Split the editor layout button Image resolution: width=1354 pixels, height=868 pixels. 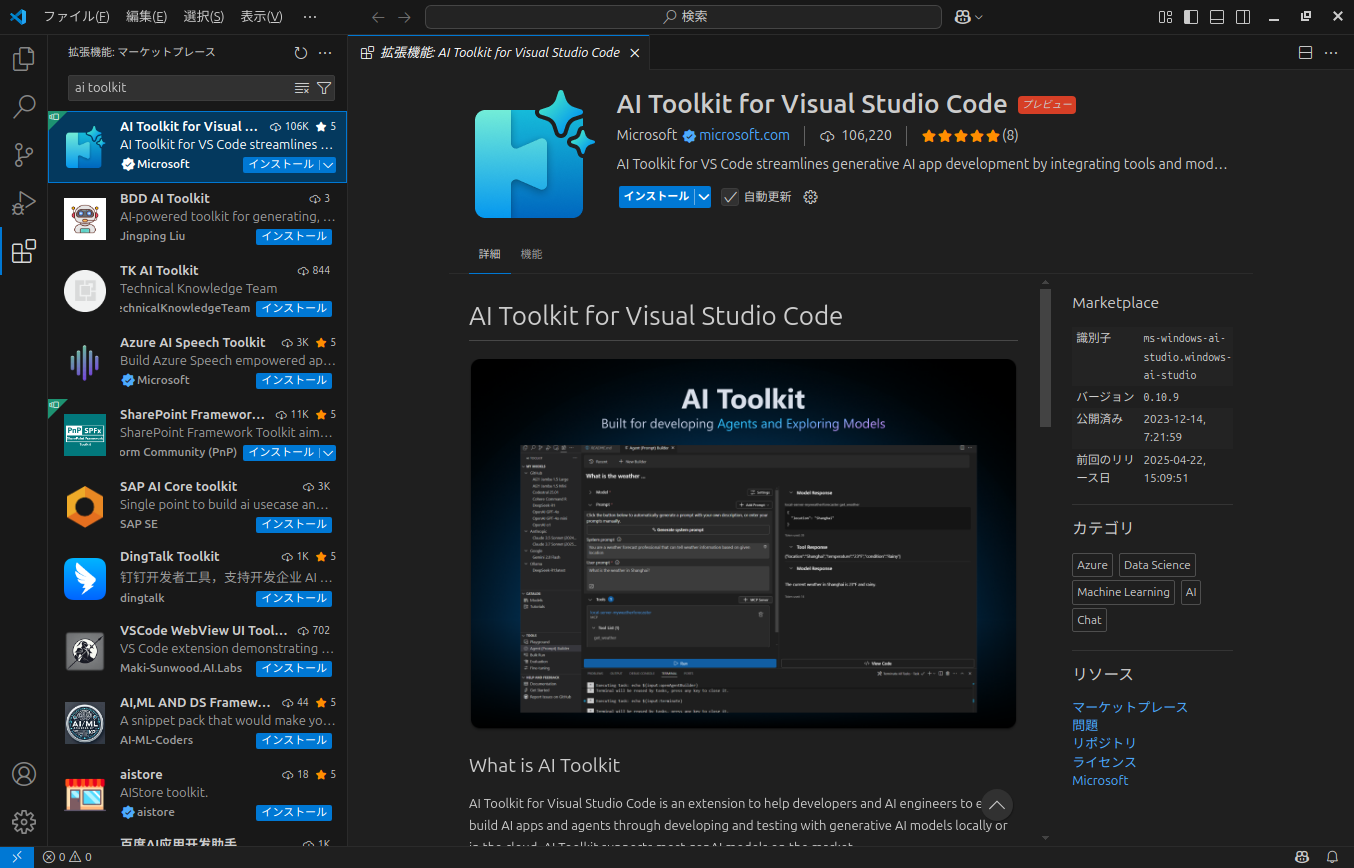tap(1305, 52)
